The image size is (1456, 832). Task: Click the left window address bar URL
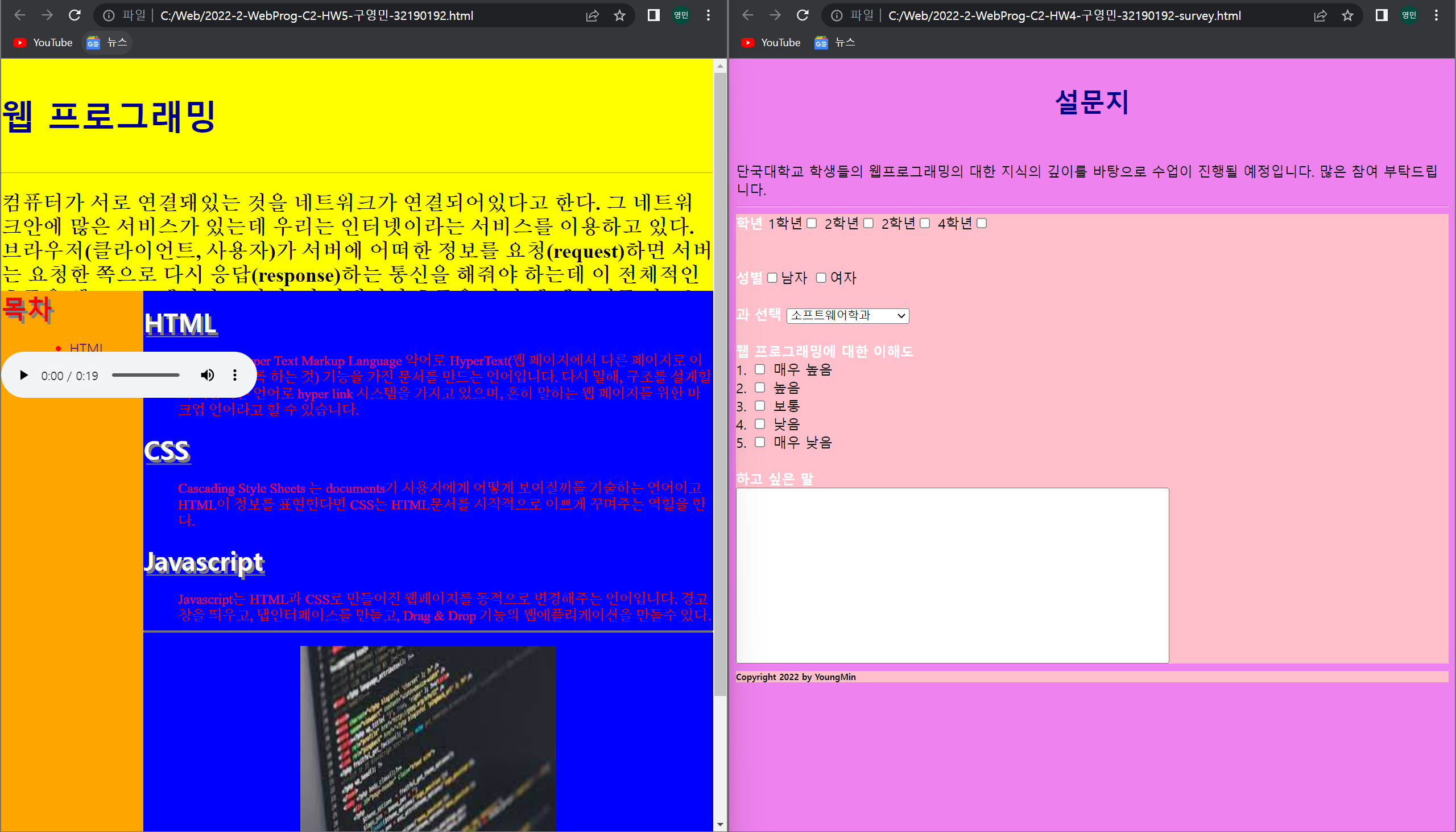pos(317,15)
